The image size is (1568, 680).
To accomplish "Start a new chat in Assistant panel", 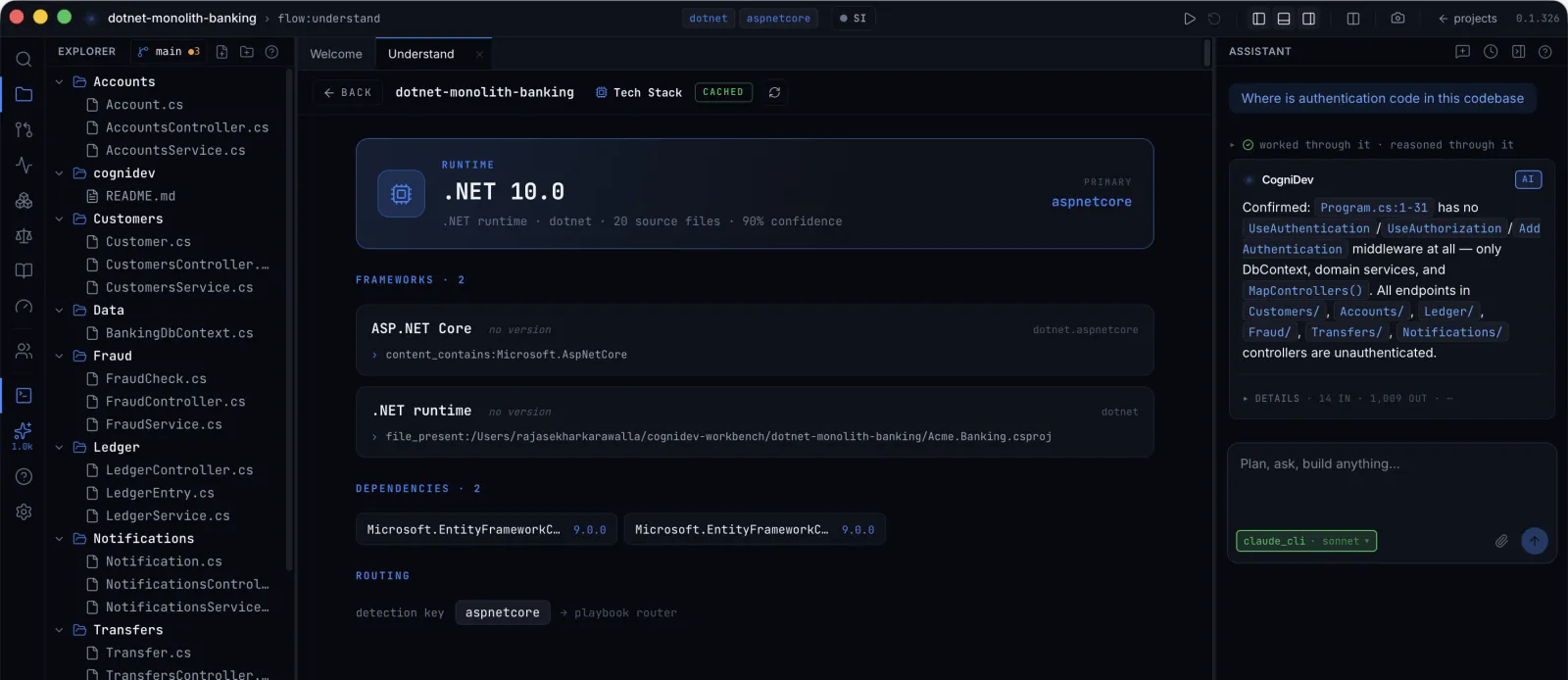I will tap(1462, 52).
